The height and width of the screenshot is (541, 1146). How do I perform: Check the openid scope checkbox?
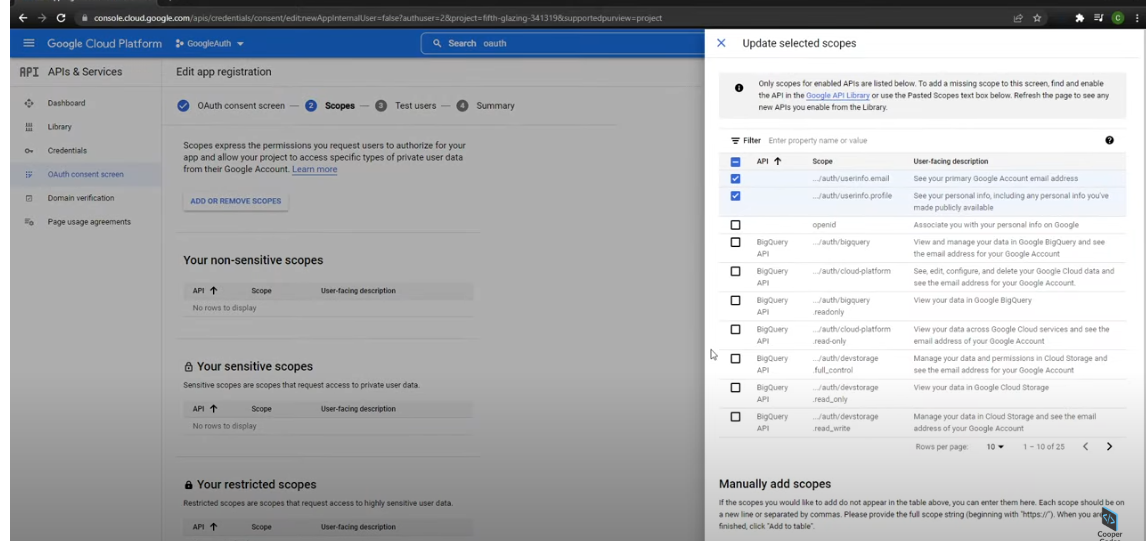[x=736, y=225]
